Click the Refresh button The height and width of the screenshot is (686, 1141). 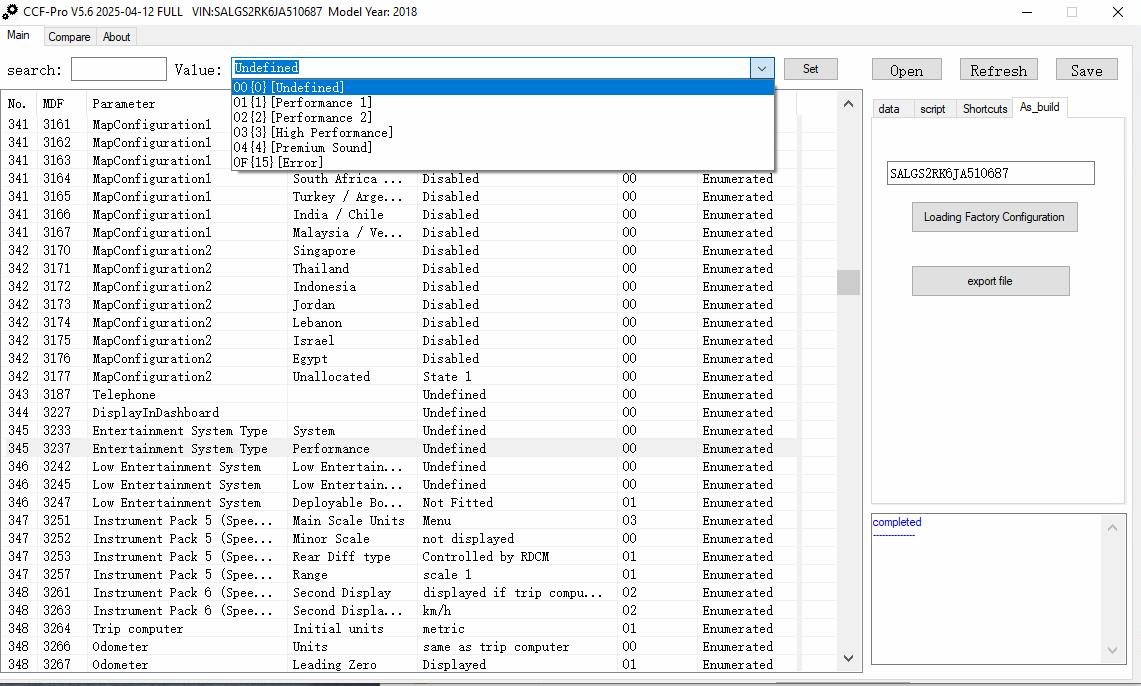coord(998,70)
